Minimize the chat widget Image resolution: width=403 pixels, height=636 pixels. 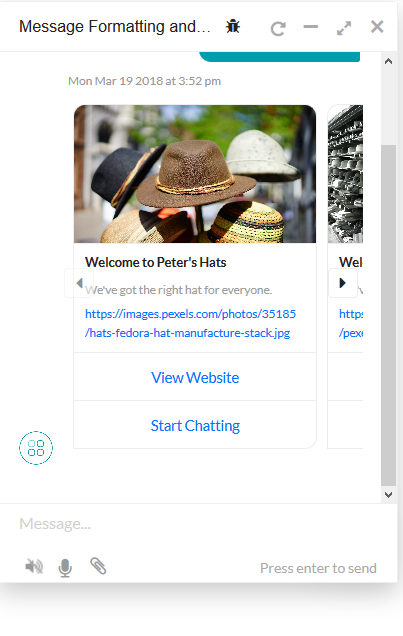coord(311,27)
